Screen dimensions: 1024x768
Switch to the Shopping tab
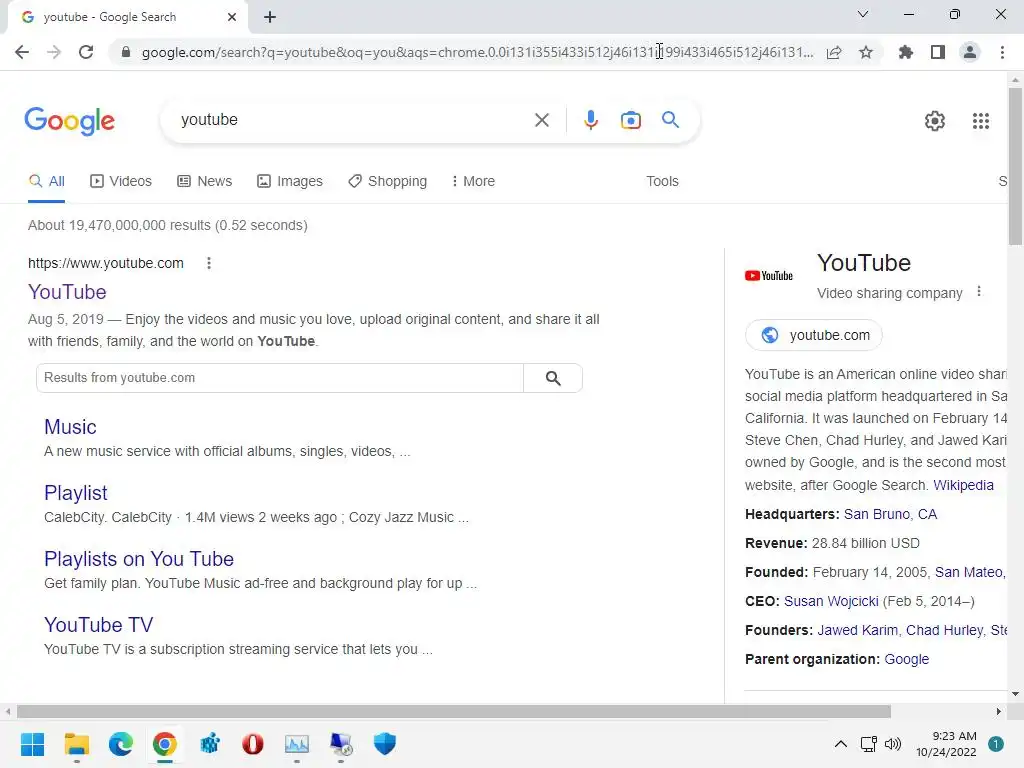coord(387,182)
